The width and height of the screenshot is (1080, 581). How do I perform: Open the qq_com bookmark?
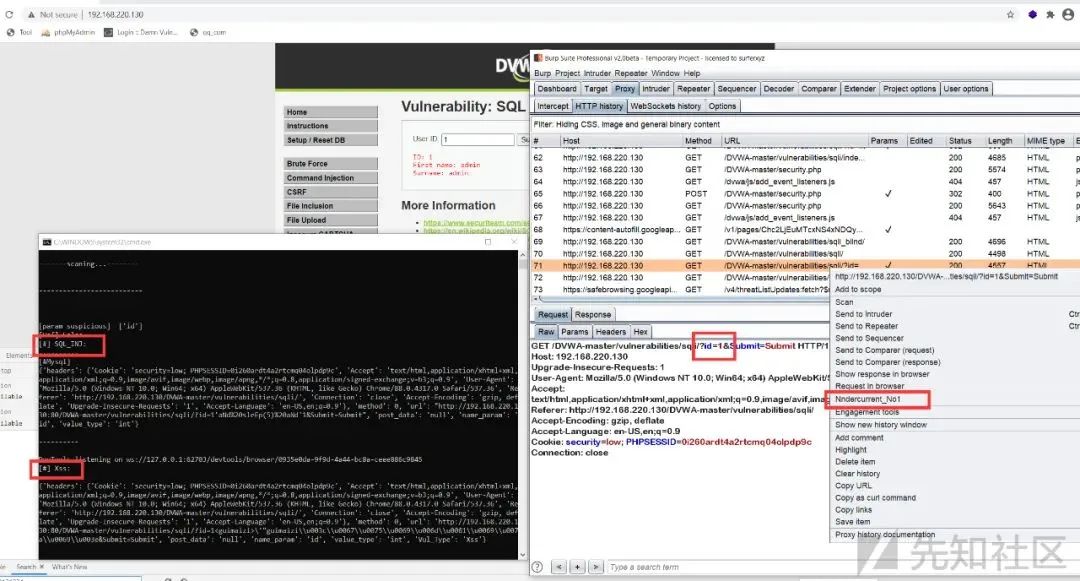click(x=208, y=32)
